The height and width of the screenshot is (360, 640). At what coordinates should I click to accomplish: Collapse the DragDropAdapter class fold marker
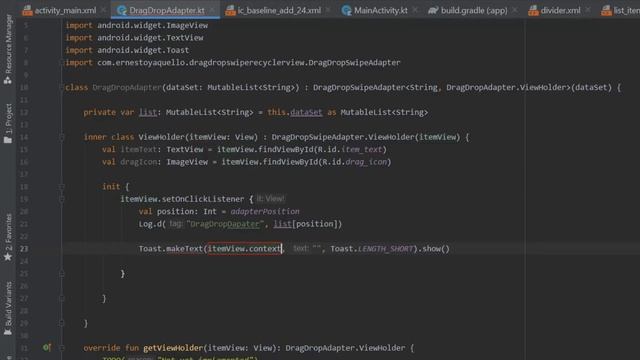pos(62,87)
